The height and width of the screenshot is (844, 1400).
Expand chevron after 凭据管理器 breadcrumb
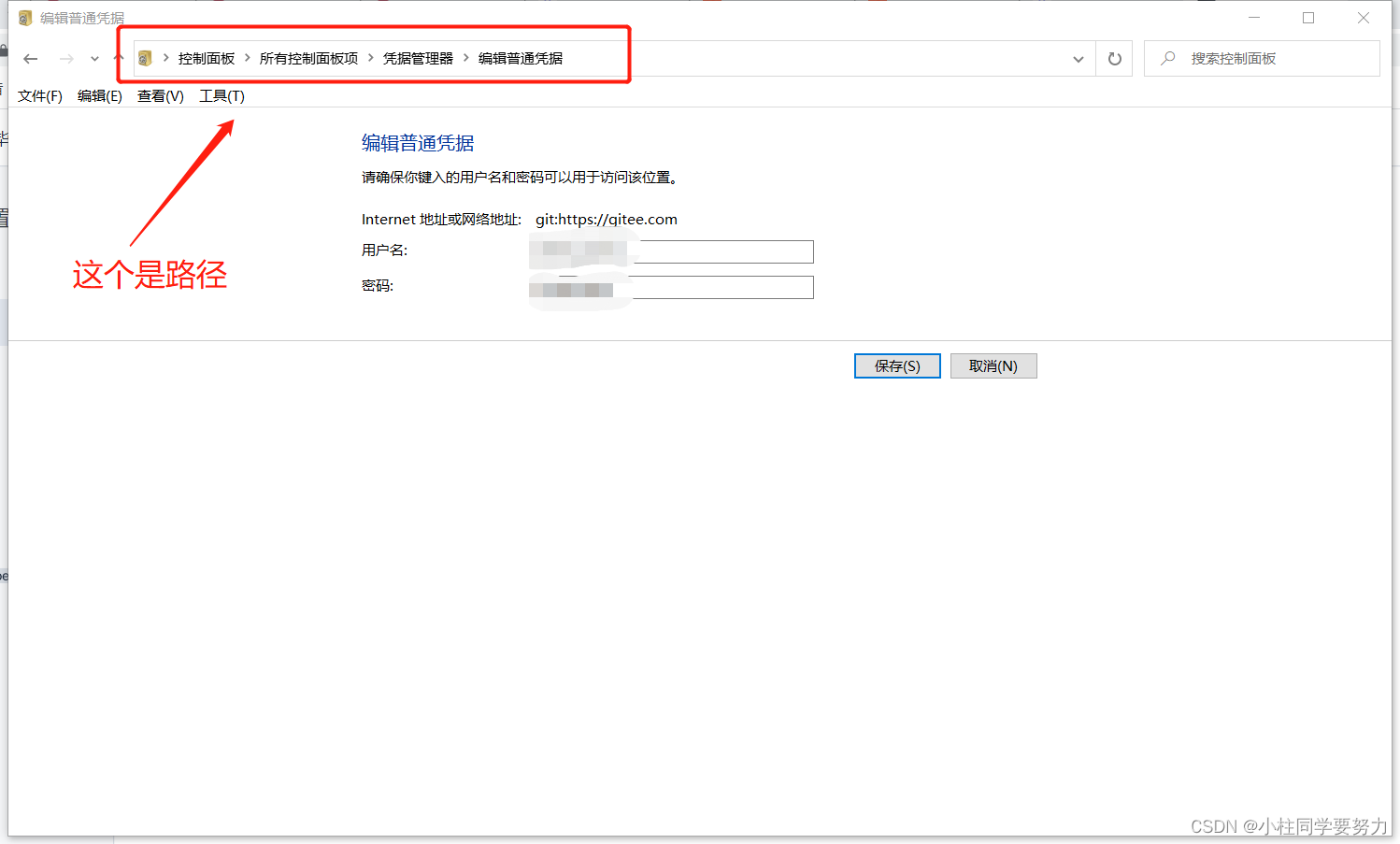[x=466, y=58]
